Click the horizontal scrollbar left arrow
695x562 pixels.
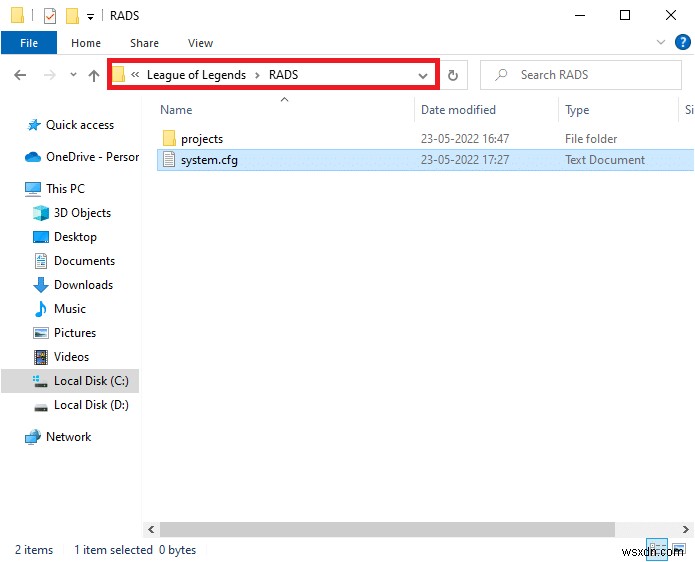coord(151,530)
